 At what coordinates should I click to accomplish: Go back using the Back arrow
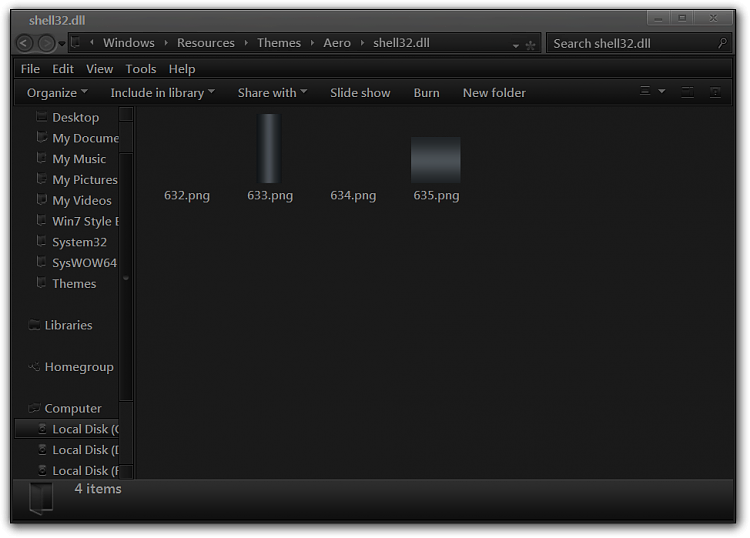pos(24,44)
